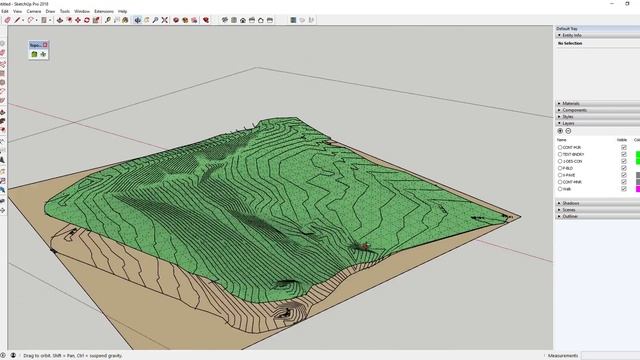
Task: Click the dark teal toolbar icon beside views
Action: pyautogui.click(x=293, y=20)
